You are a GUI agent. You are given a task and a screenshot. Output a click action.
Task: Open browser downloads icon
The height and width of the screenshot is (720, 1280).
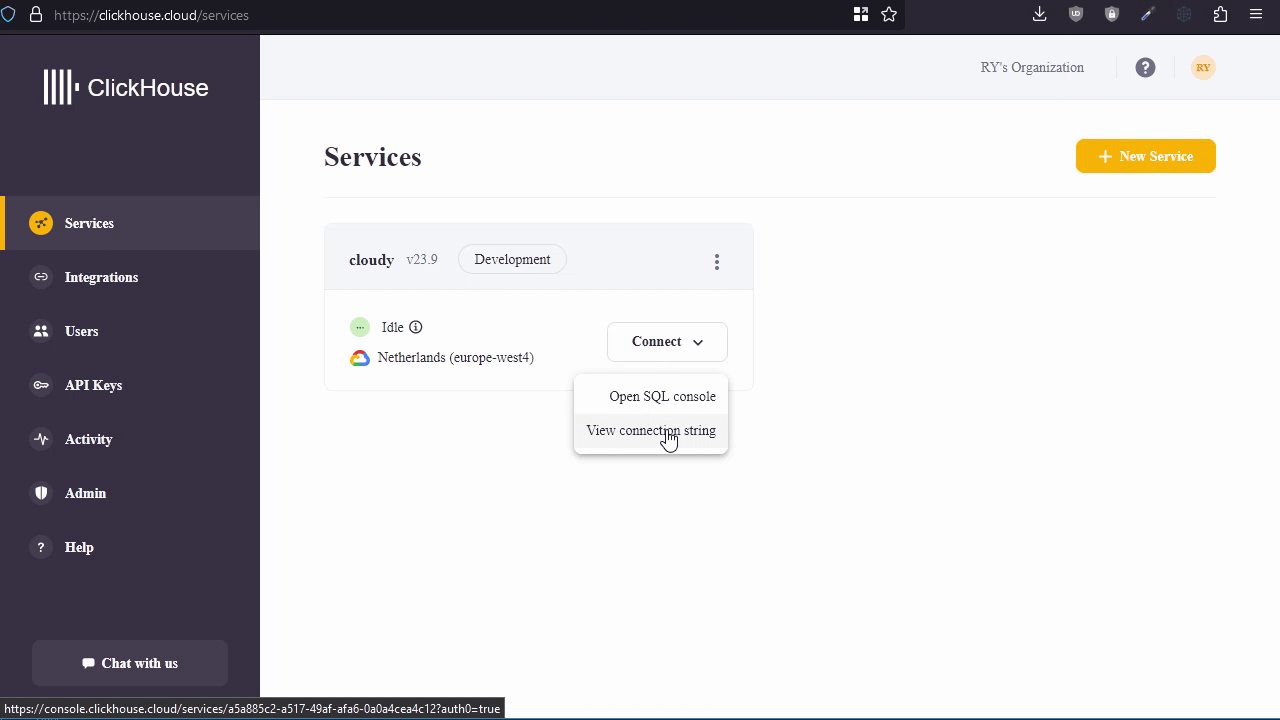[x=1040, y=14]
